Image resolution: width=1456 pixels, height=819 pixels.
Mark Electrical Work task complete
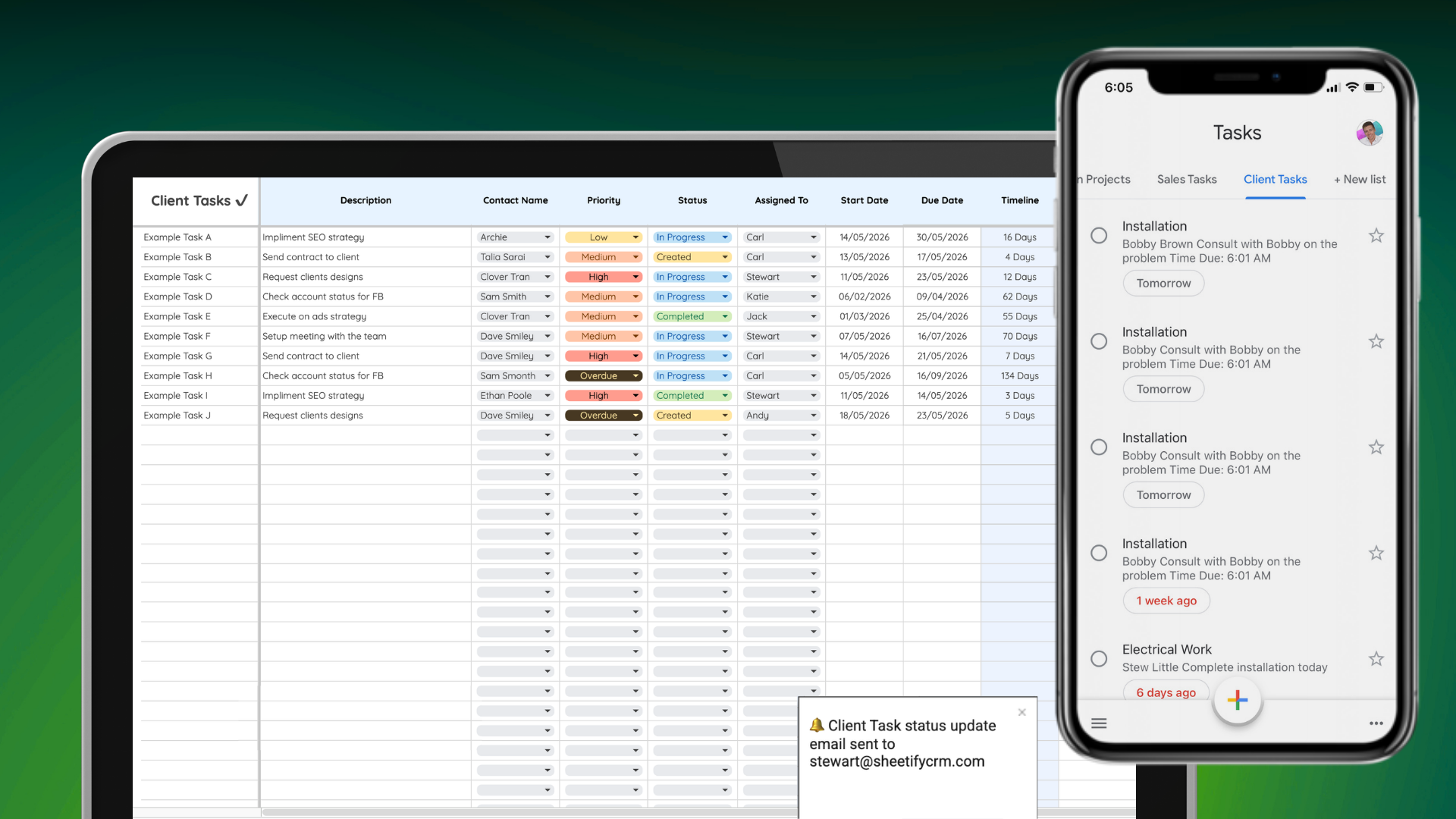1099,659
